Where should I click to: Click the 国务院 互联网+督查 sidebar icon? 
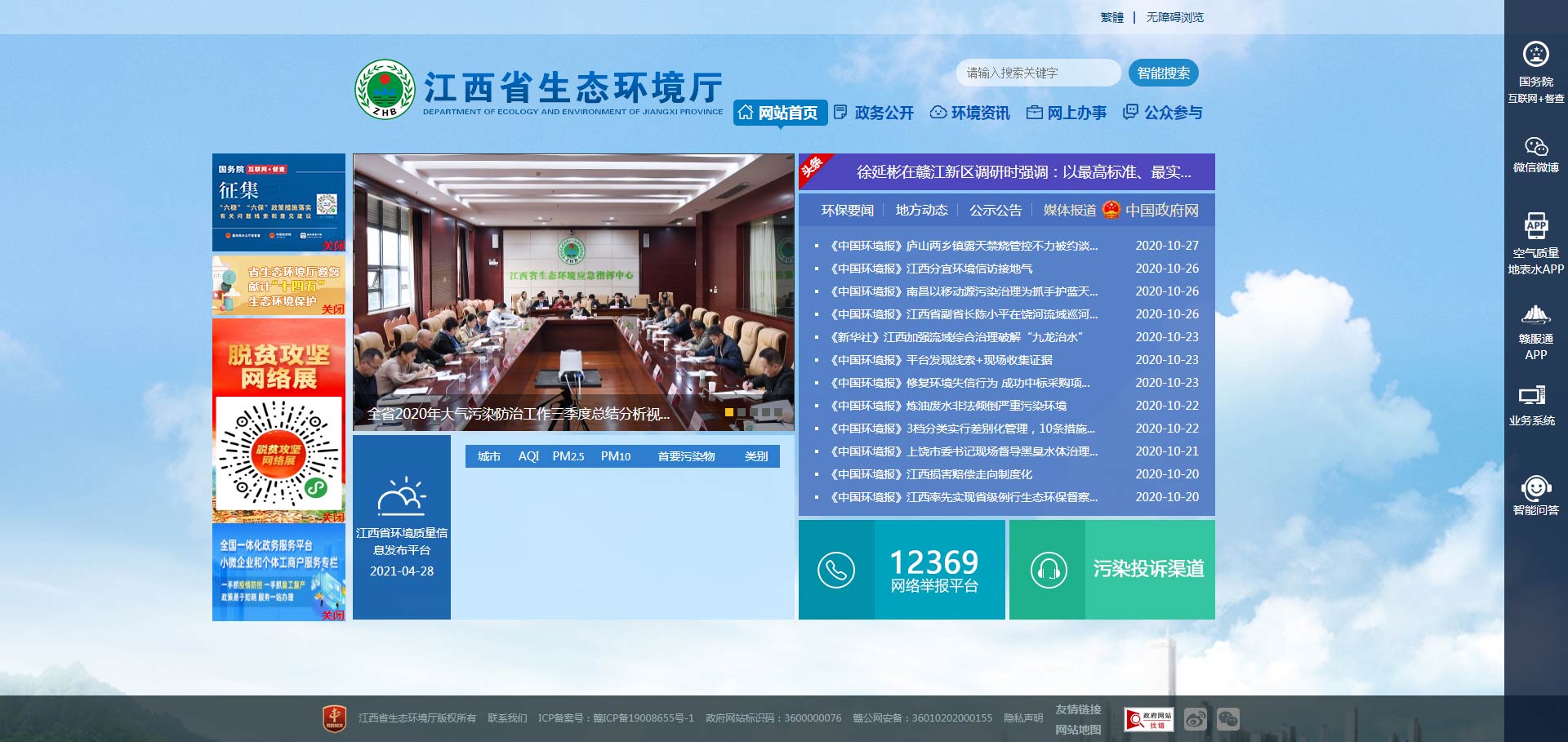(1535, 56)
